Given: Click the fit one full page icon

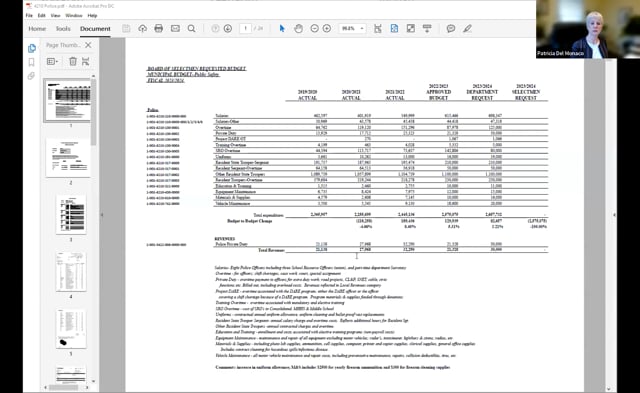Looking at the screenshot, I should 394,29.
